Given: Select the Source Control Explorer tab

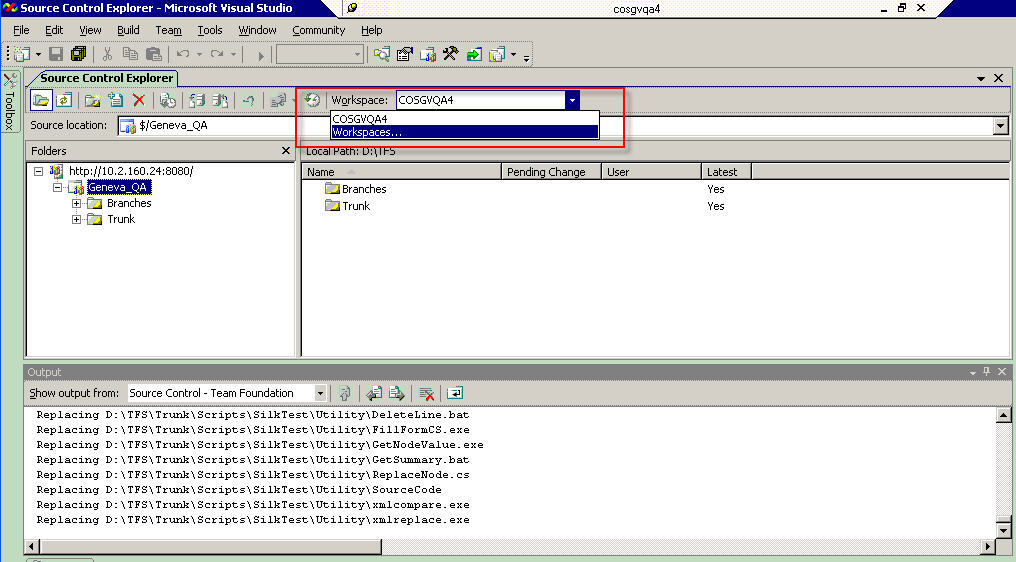Looking at the screenshot, I should 106,78.
